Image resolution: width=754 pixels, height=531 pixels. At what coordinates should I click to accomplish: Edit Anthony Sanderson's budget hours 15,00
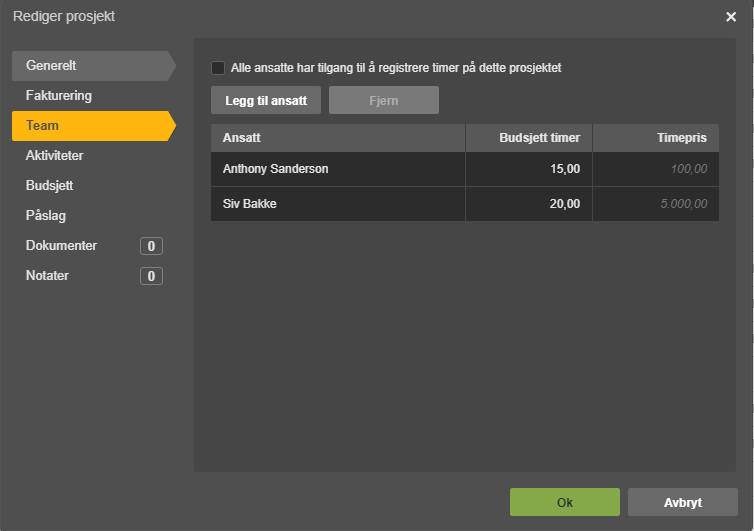[529, 169]
